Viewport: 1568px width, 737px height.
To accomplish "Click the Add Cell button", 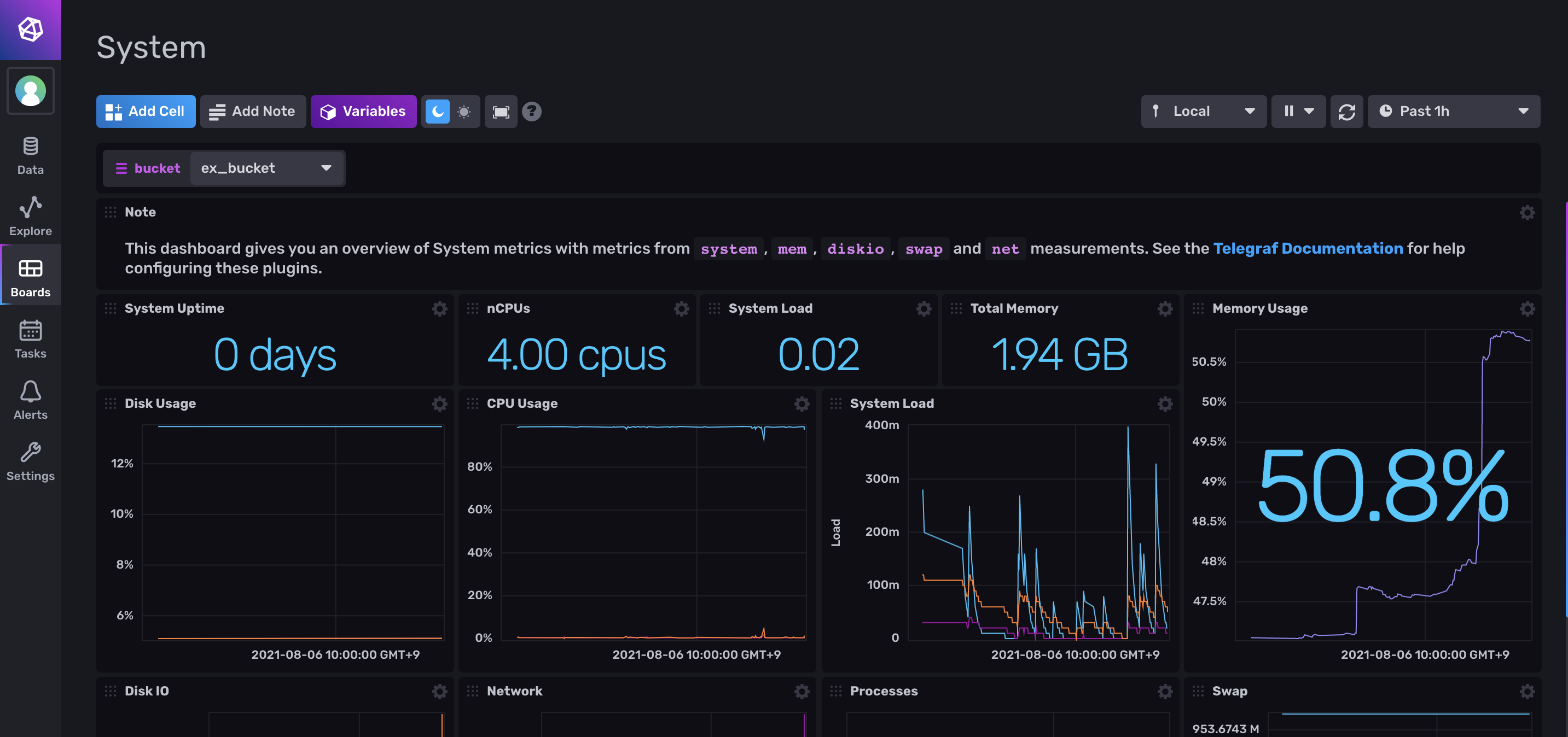I will (146, 112).
